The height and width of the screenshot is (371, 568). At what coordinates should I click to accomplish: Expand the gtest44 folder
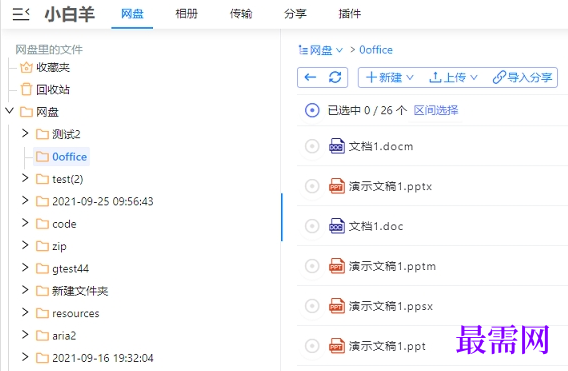(25, 268)
